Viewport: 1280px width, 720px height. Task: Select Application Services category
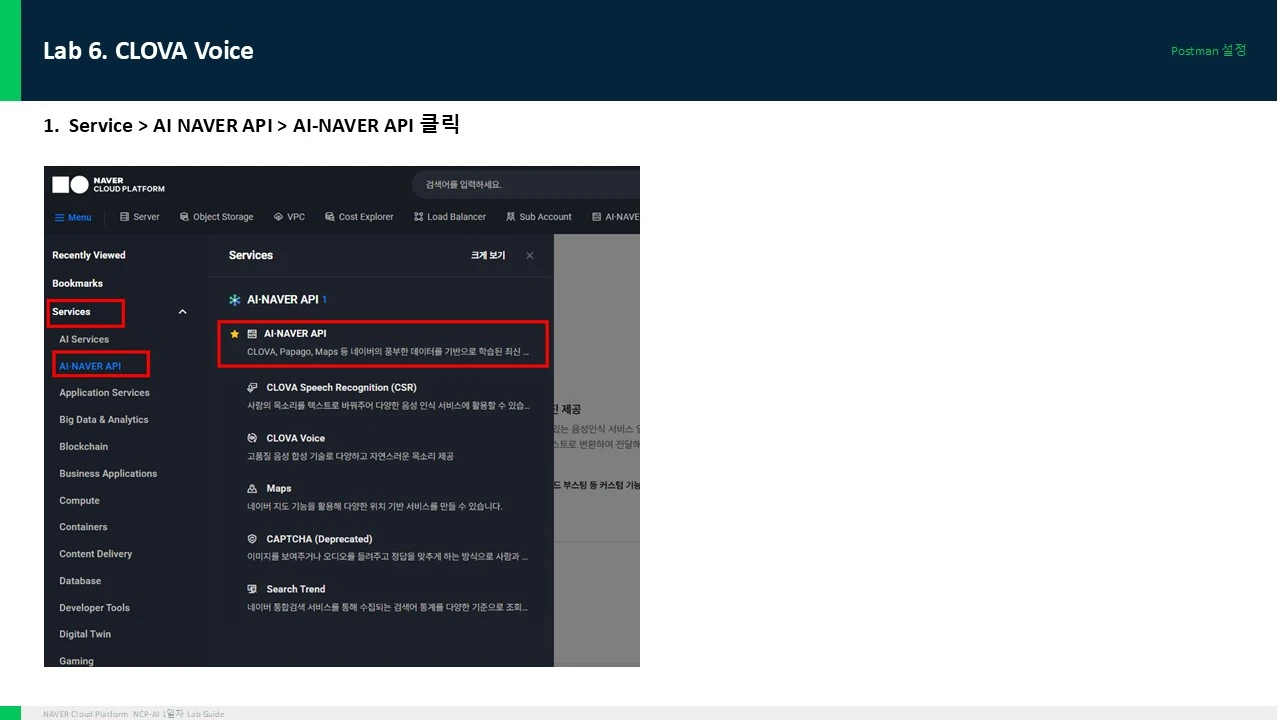click(104, 393)
